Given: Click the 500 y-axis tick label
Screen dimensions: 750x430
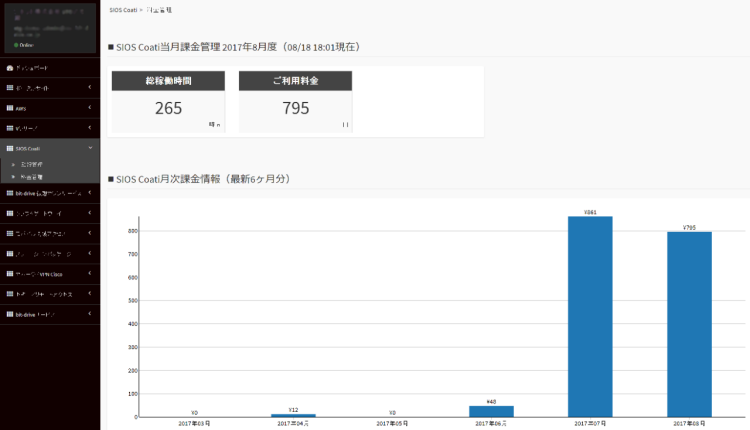Looking at the screenshot, I should [133, 301].
